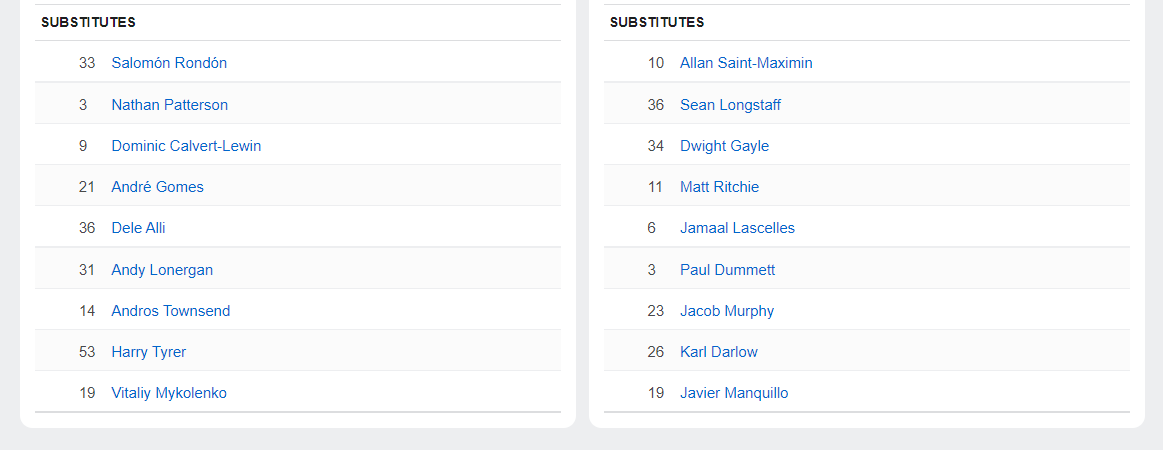View Dwight Gayle's player page
This screenshot has height=450, width=1163.
725,146
